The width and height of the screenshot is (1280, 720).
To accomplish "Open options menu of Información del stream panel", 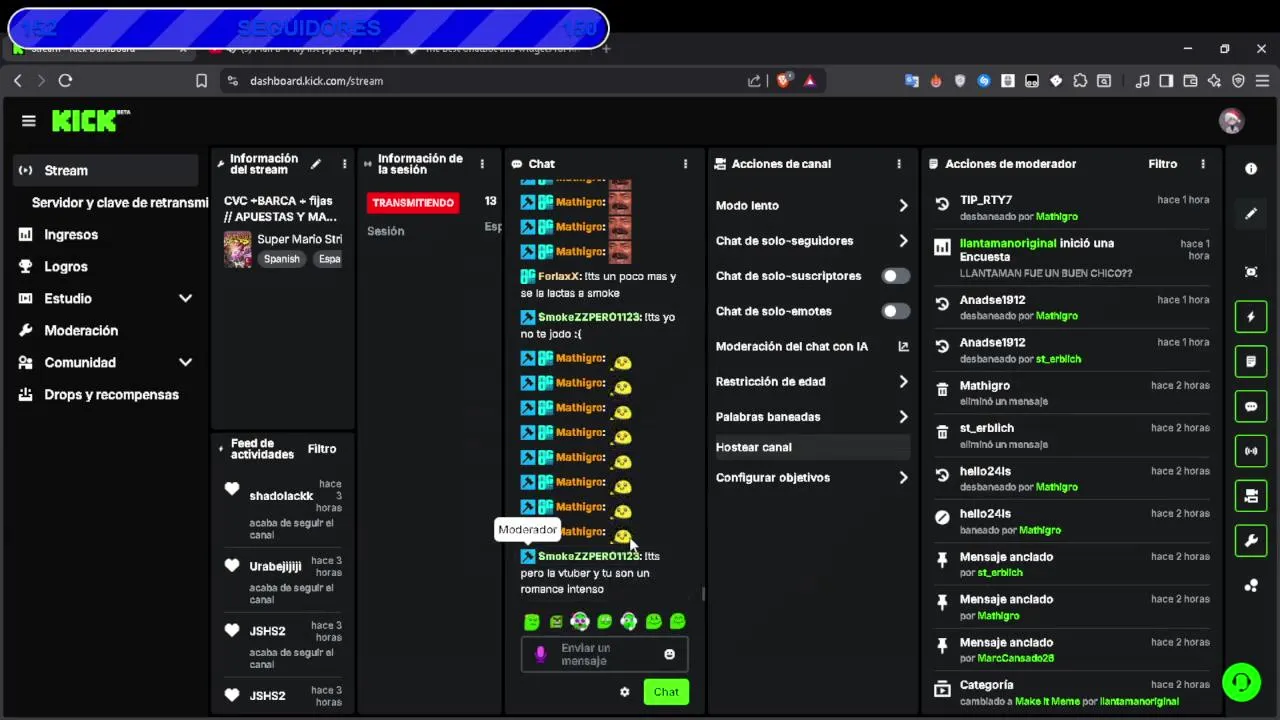I will [344, 164].
